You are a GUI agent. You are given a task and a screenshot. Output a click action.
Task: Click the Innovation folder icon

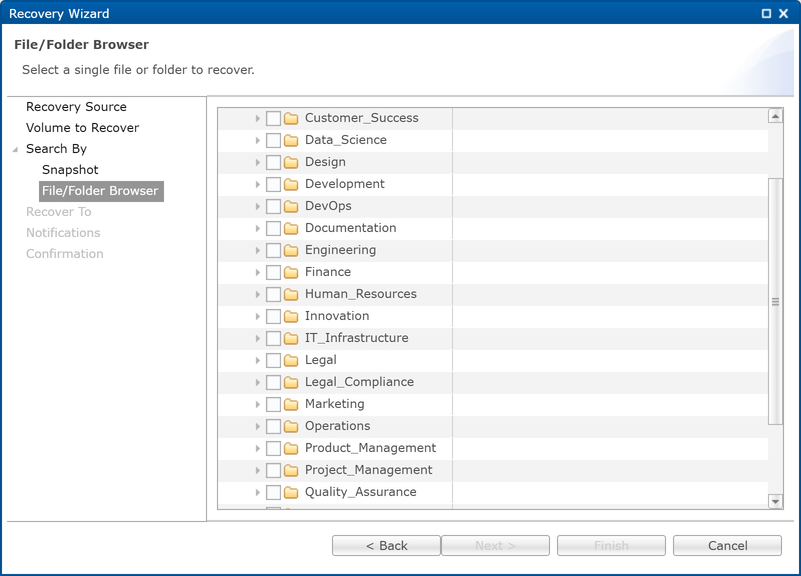[x=291, y=316]
